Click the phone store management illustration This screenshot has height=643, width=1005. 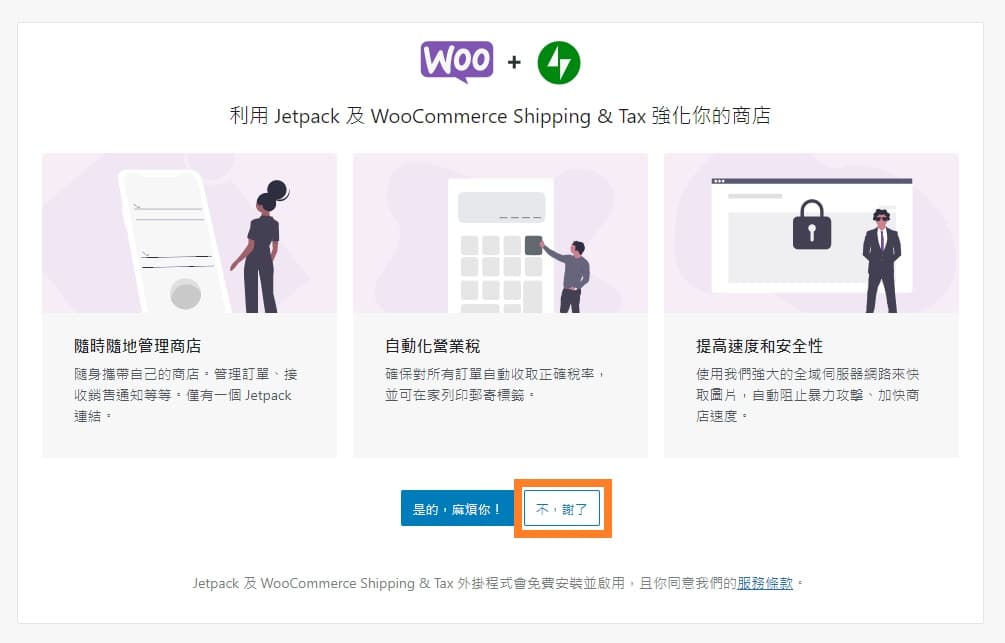(190, 233)
